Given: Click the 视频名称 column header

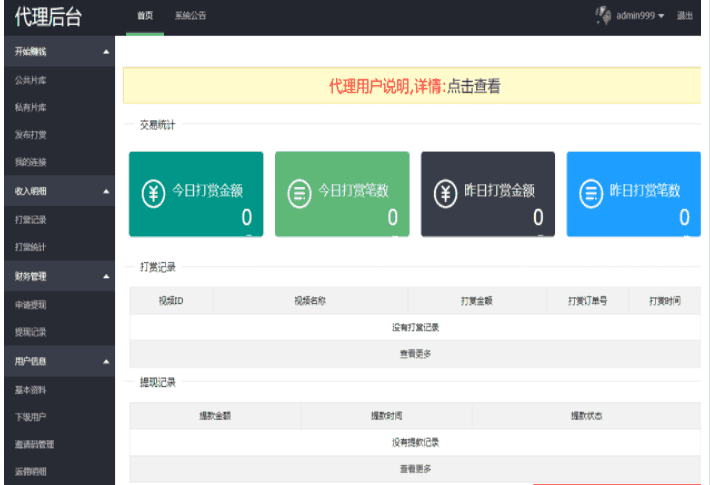Looking at the screenshot, I should pos(310,301).
